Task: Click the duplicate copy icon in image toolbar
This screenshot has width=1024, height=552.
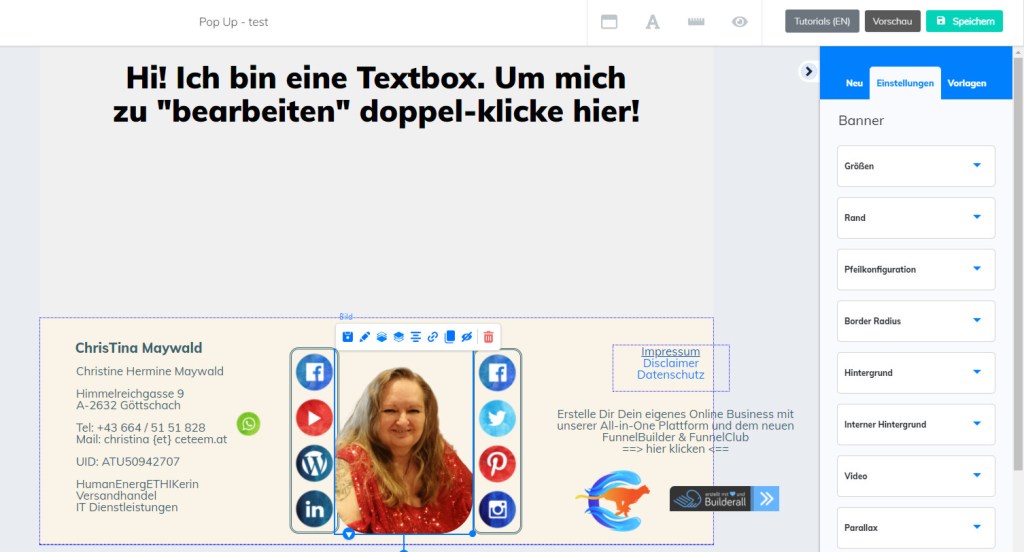Action: coord(450,337)
